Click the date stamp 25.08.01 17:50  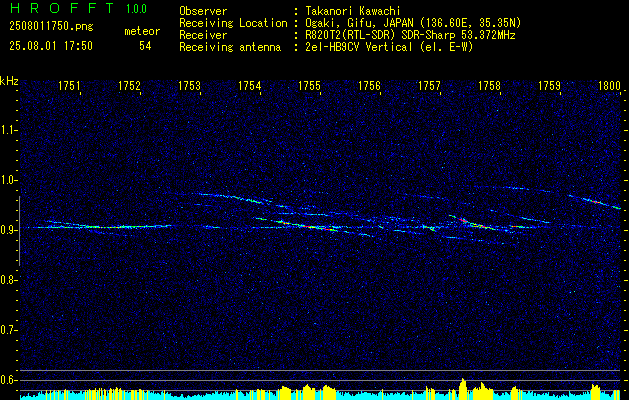(x=51, y=46)
